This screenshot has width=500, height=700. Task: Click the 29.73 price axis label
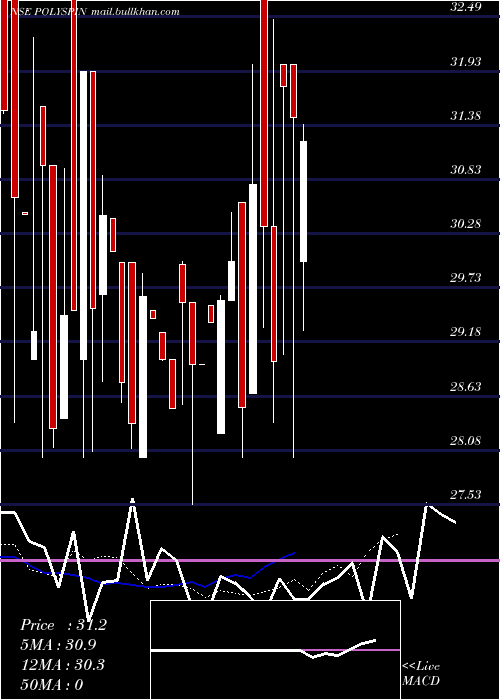[x=466, y=278]
